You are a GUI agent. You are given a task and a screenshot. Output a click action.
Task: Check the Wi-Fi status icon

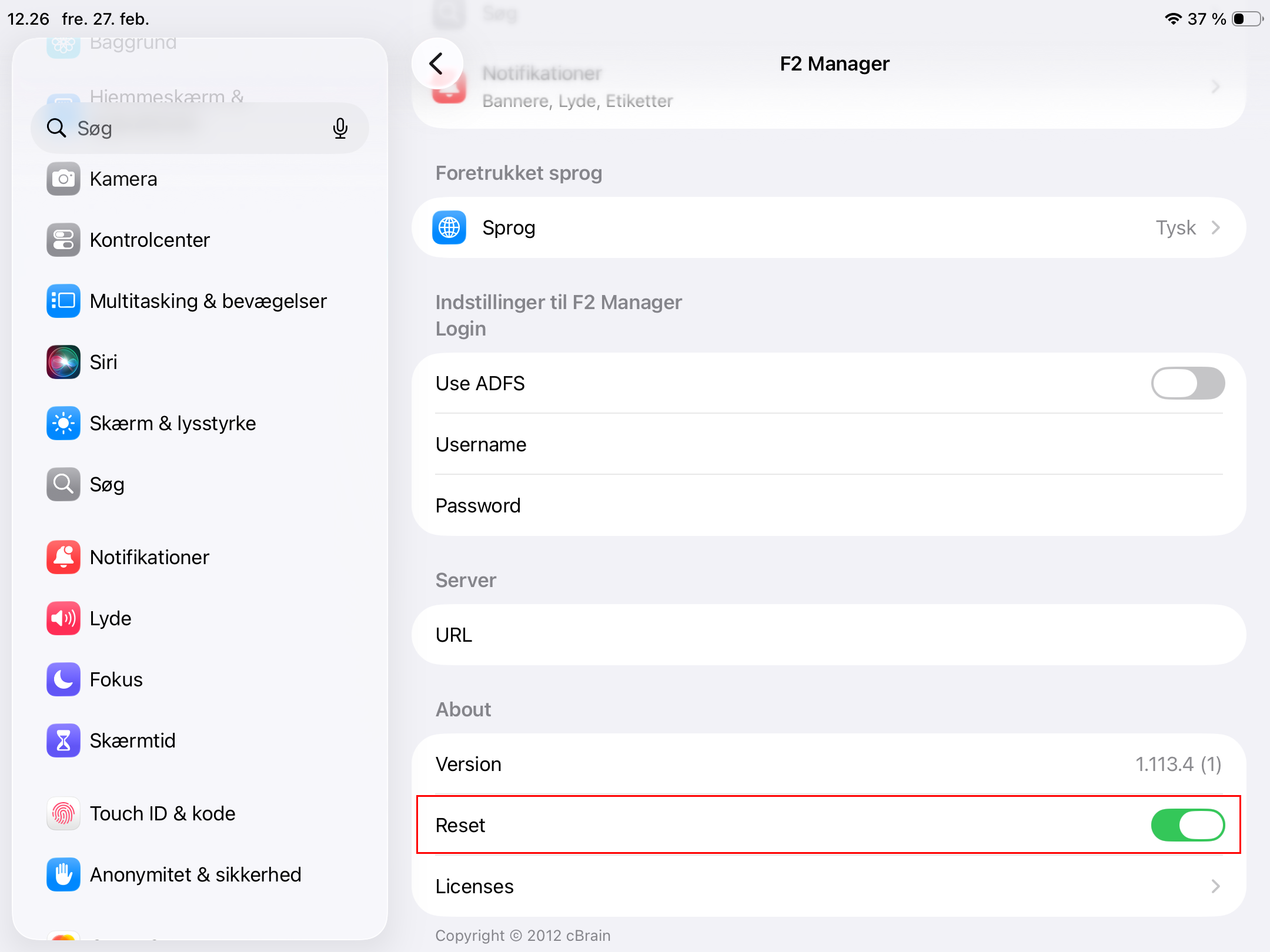(1173, 19)
